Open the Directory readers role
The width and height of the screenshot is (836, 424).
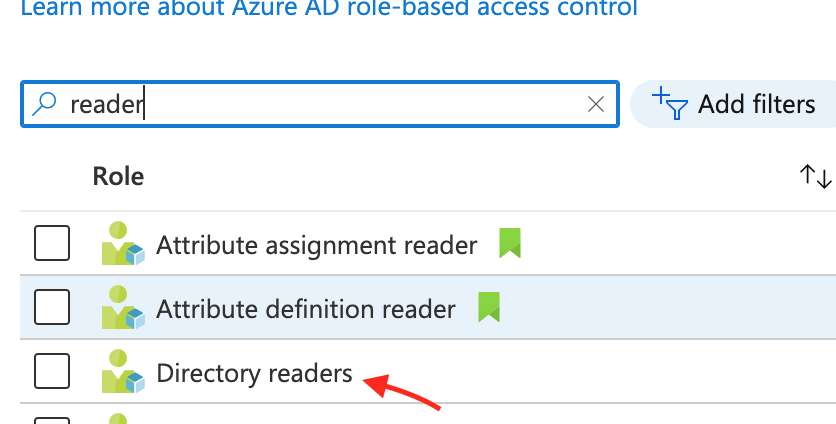coord(254,373)
